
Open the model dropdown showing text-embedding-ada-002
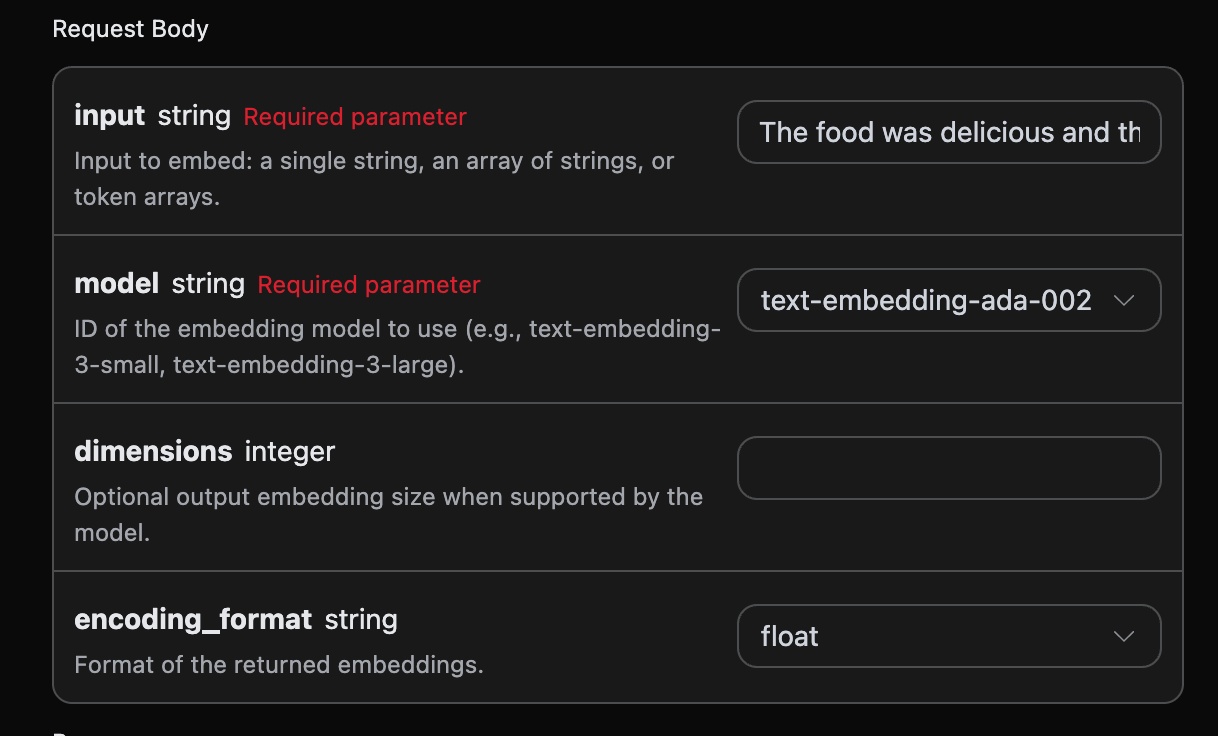926,300
